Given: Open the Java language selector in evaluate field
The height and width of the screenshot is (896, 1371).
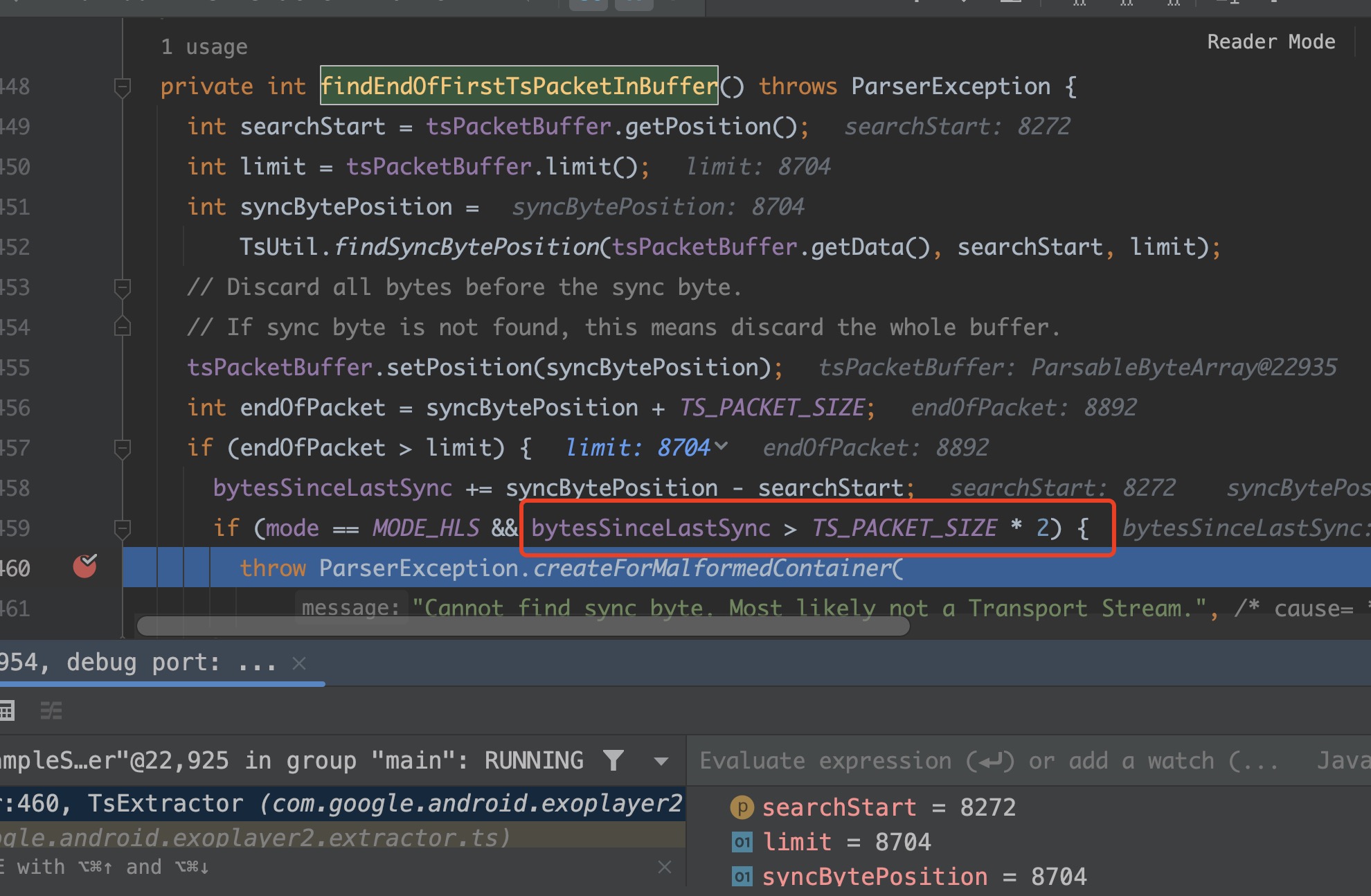Looking at the screenshot, I should click(1343, 760).
